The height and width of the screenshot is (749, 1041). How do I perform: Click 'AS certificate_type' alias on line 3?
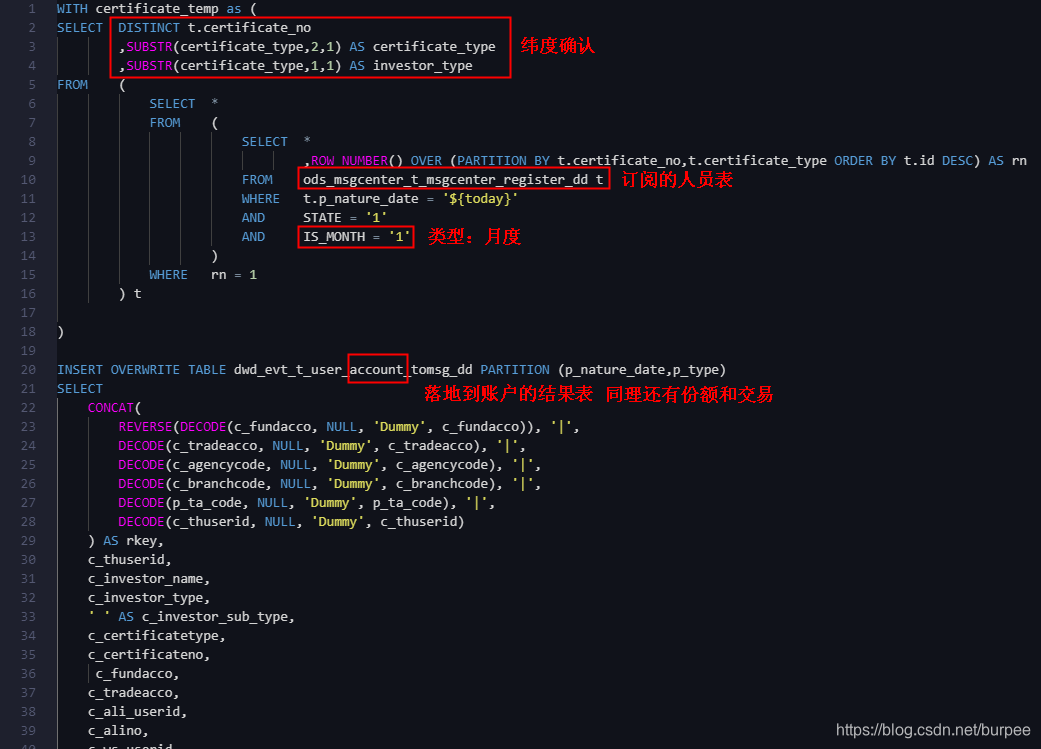422,46
